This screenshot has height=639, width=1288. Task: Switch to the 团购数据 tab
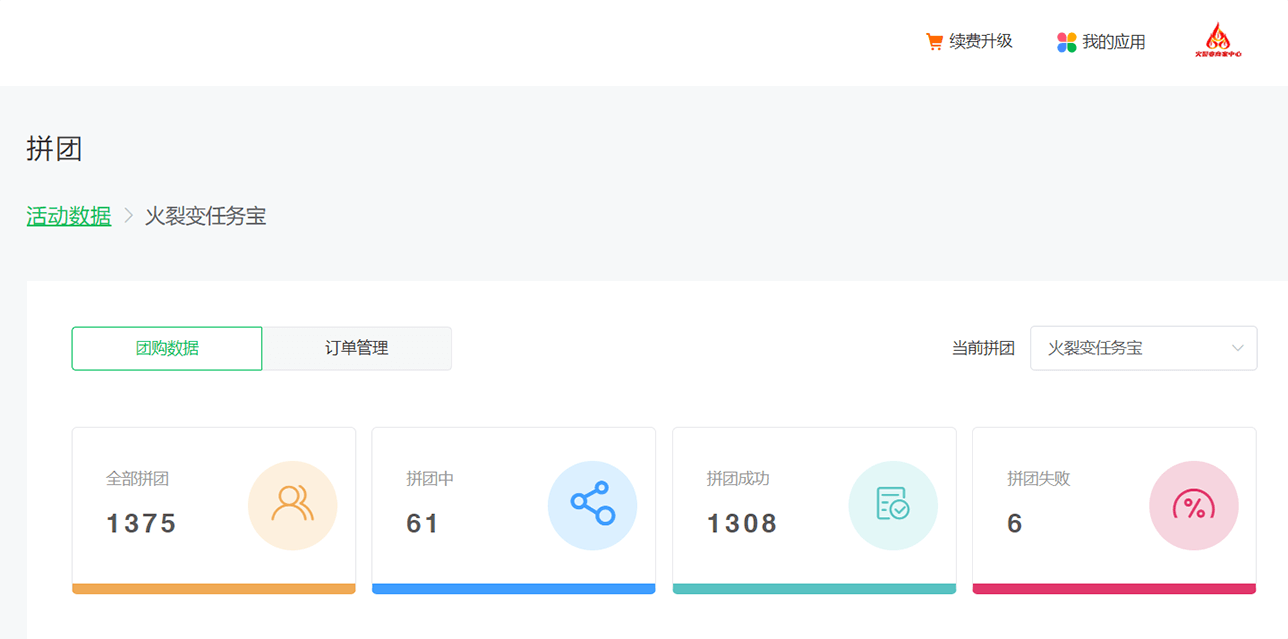coord(167,348)
